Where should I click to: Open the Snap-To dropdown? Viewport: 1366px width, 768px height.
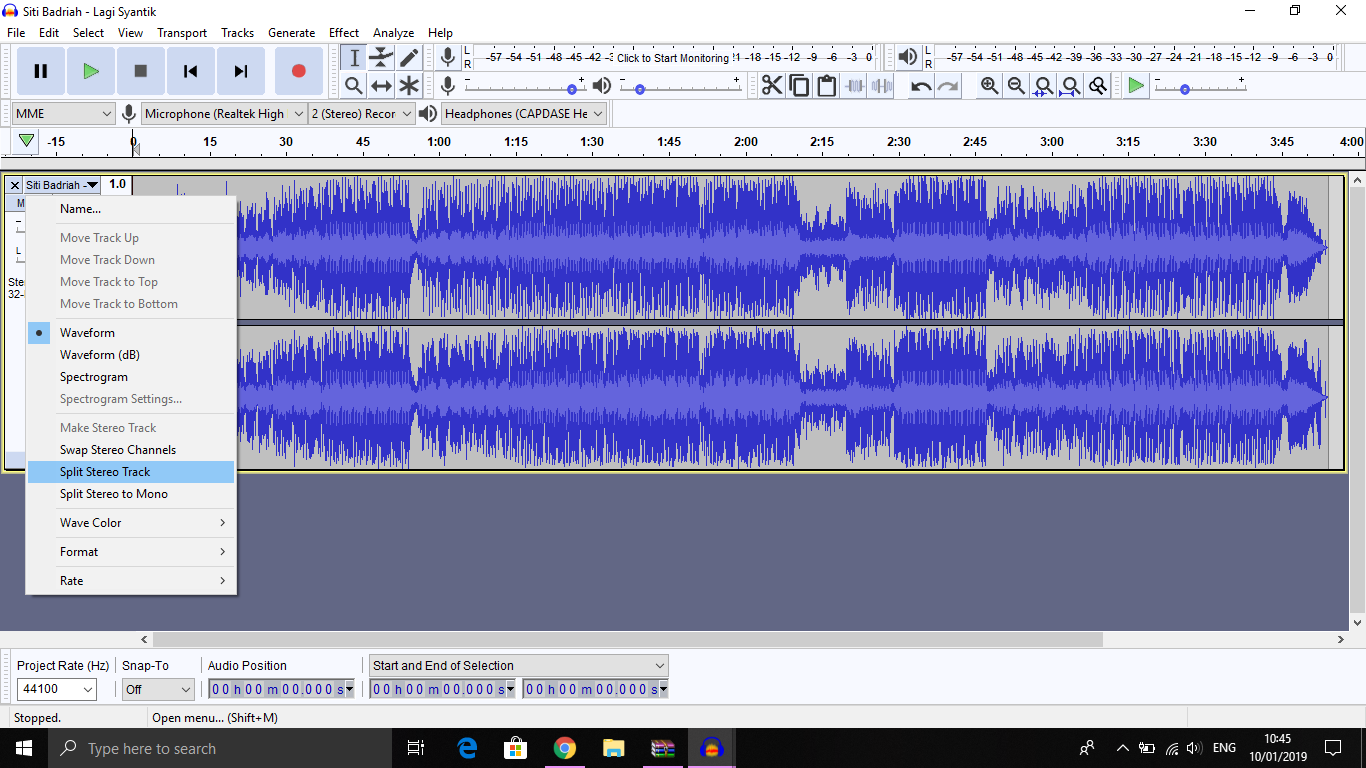[x=157, y=689]
